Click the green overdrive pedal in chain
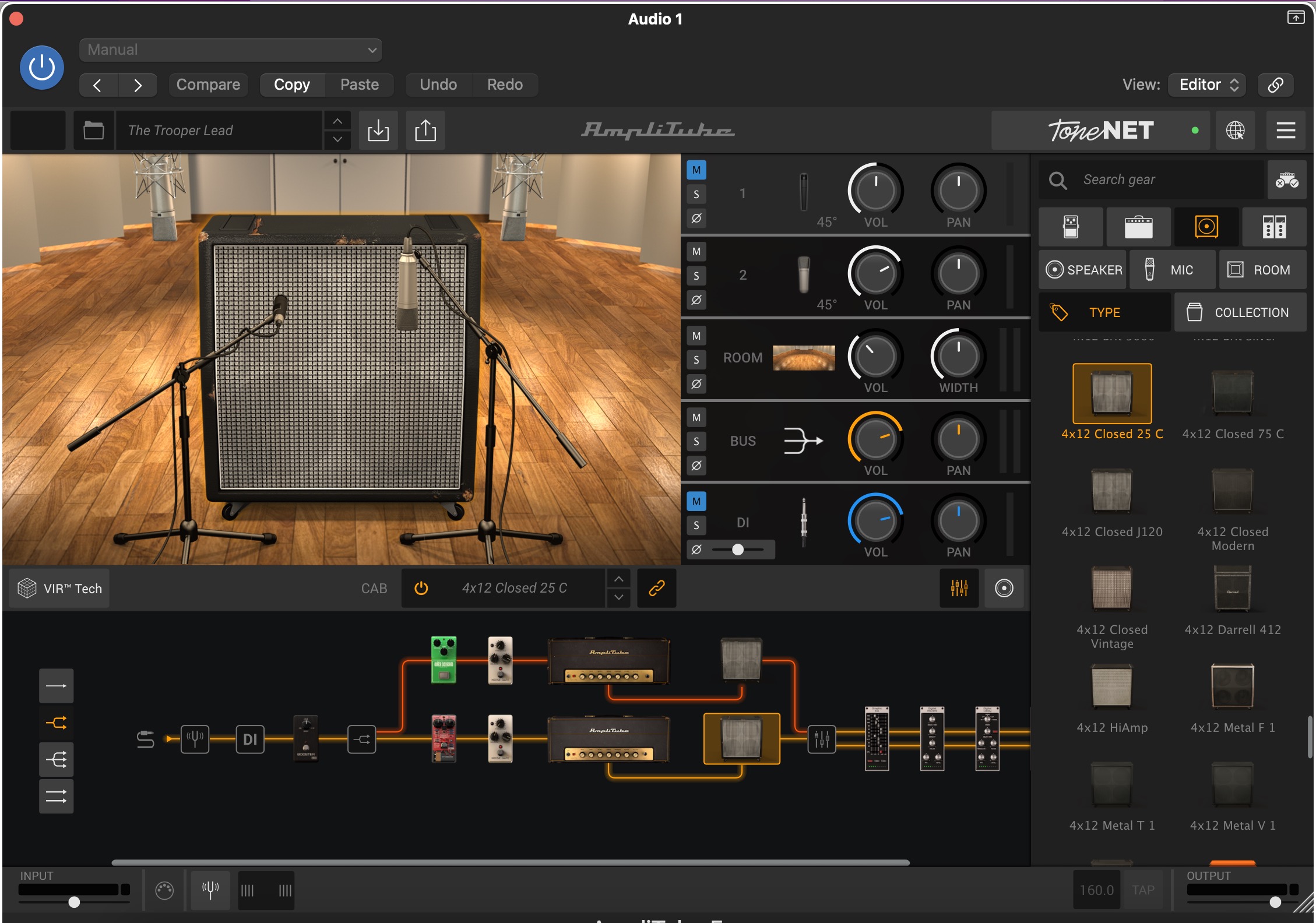The height and width of the screenshot is (923, 1316). pos(444,660)
